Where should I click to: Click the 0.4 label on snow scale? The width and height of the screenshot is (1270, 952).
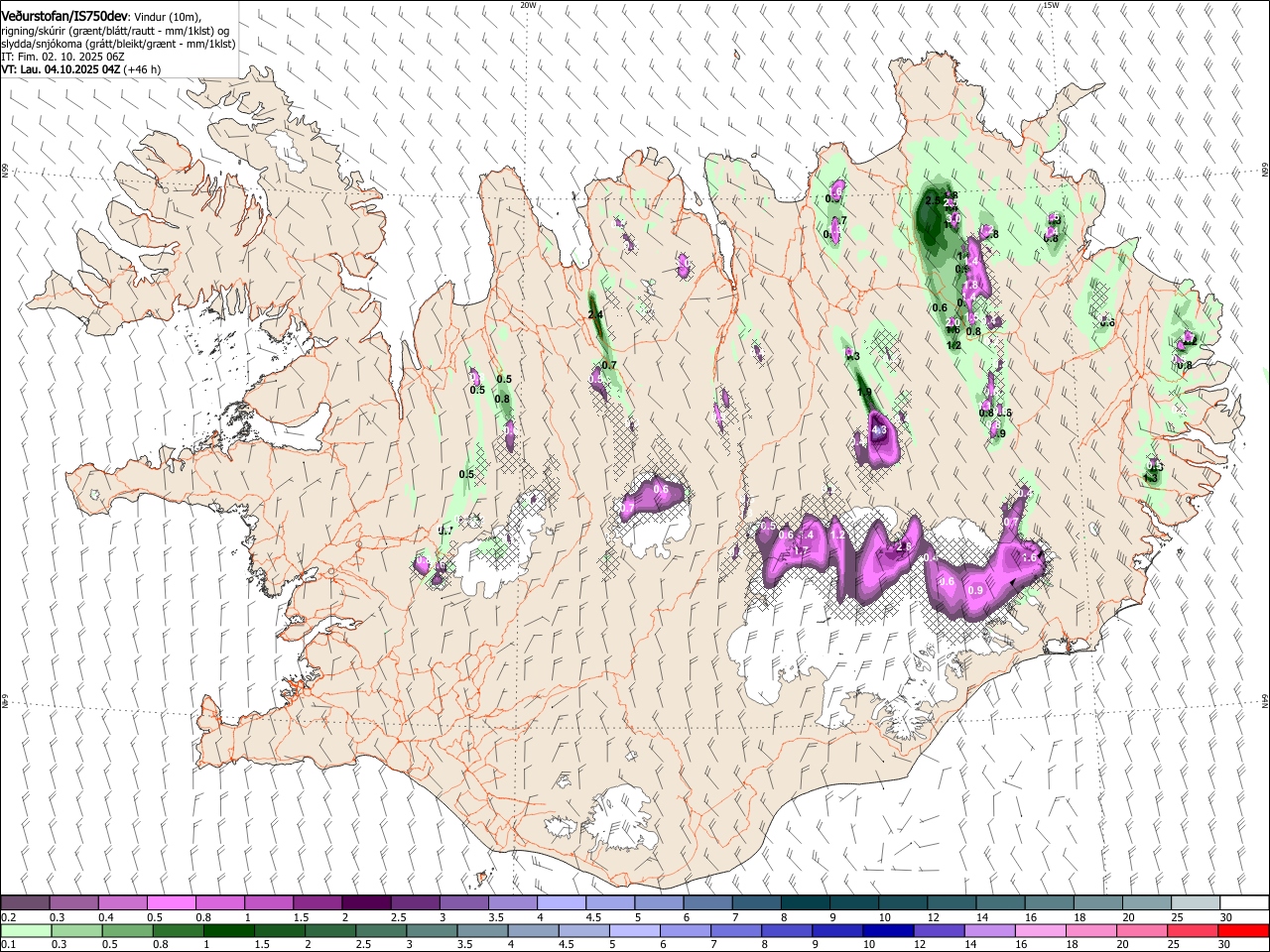(x=106, y=917)
